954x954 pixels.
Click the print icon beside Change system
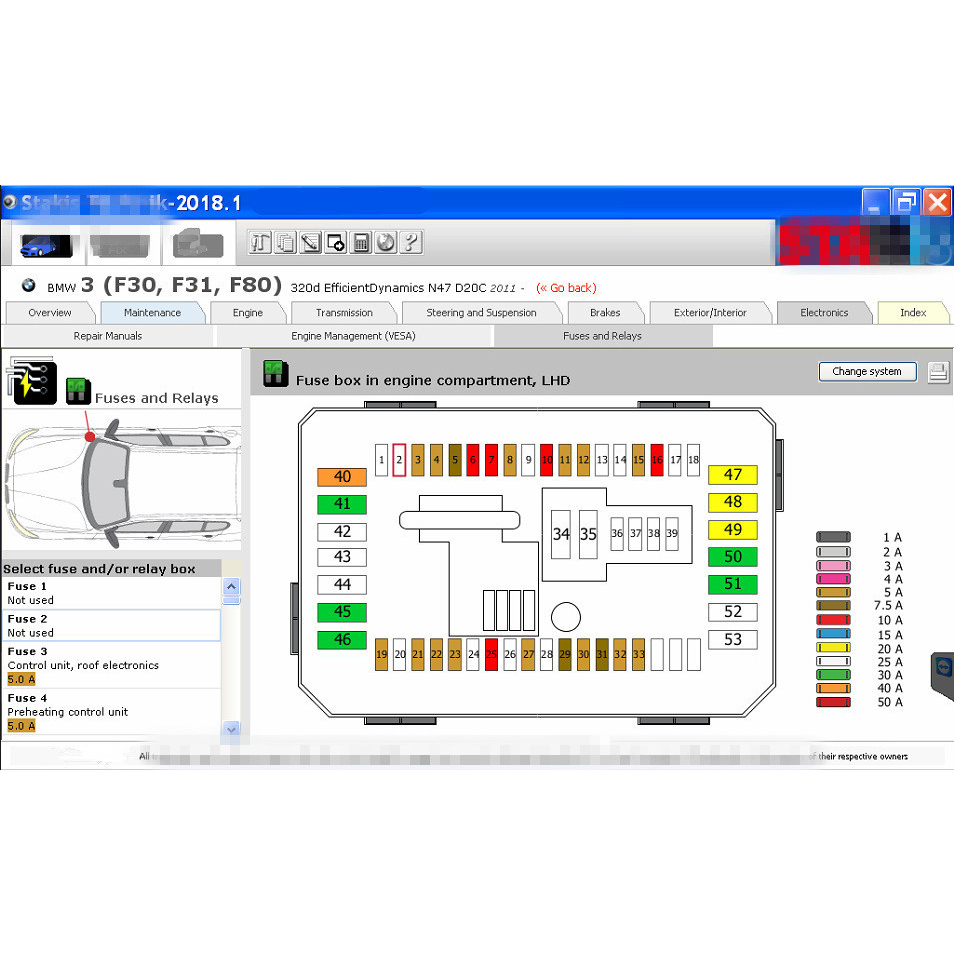pos(938,372)
